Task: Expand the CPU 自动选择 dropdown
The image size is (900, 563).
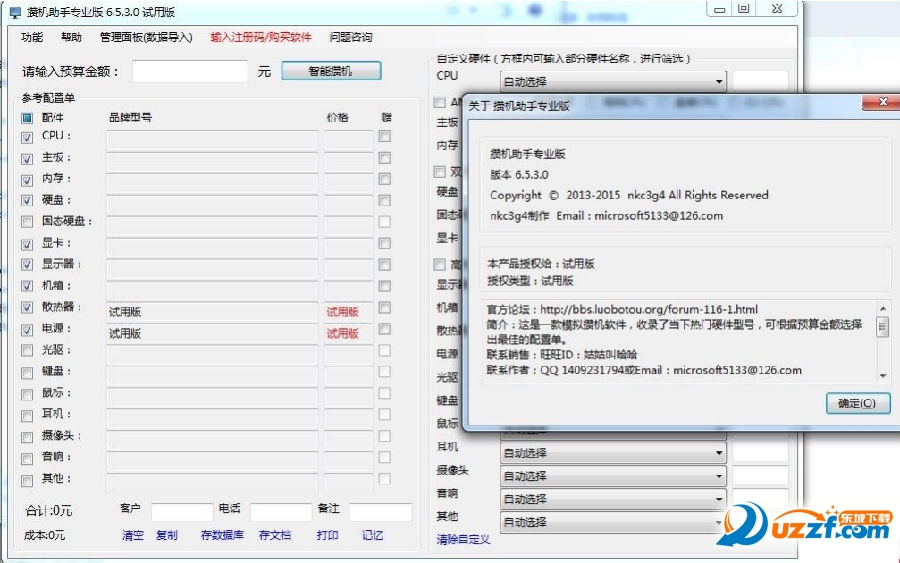Action: point(719,82)
